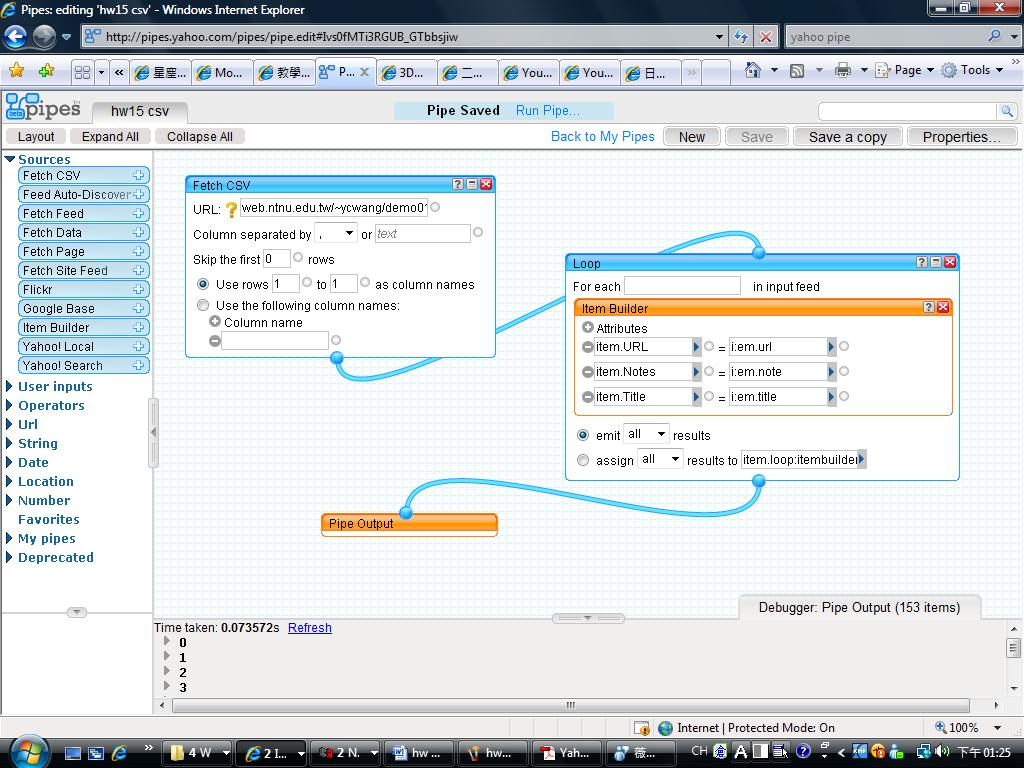Click the Collapse All button

(x=200, y=136)
